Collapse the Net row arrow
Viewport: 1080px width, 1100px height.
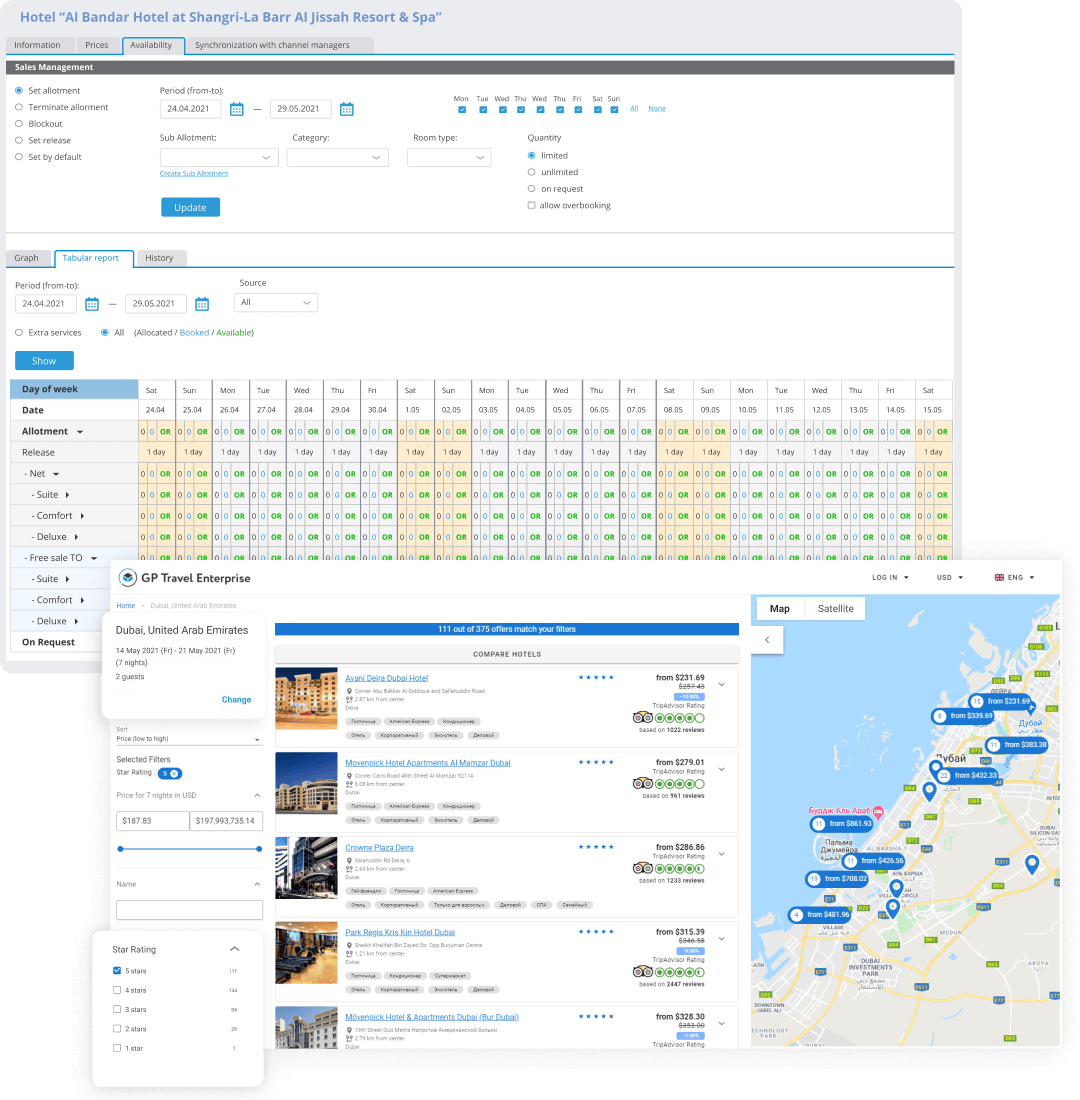(x=56, y=474)
